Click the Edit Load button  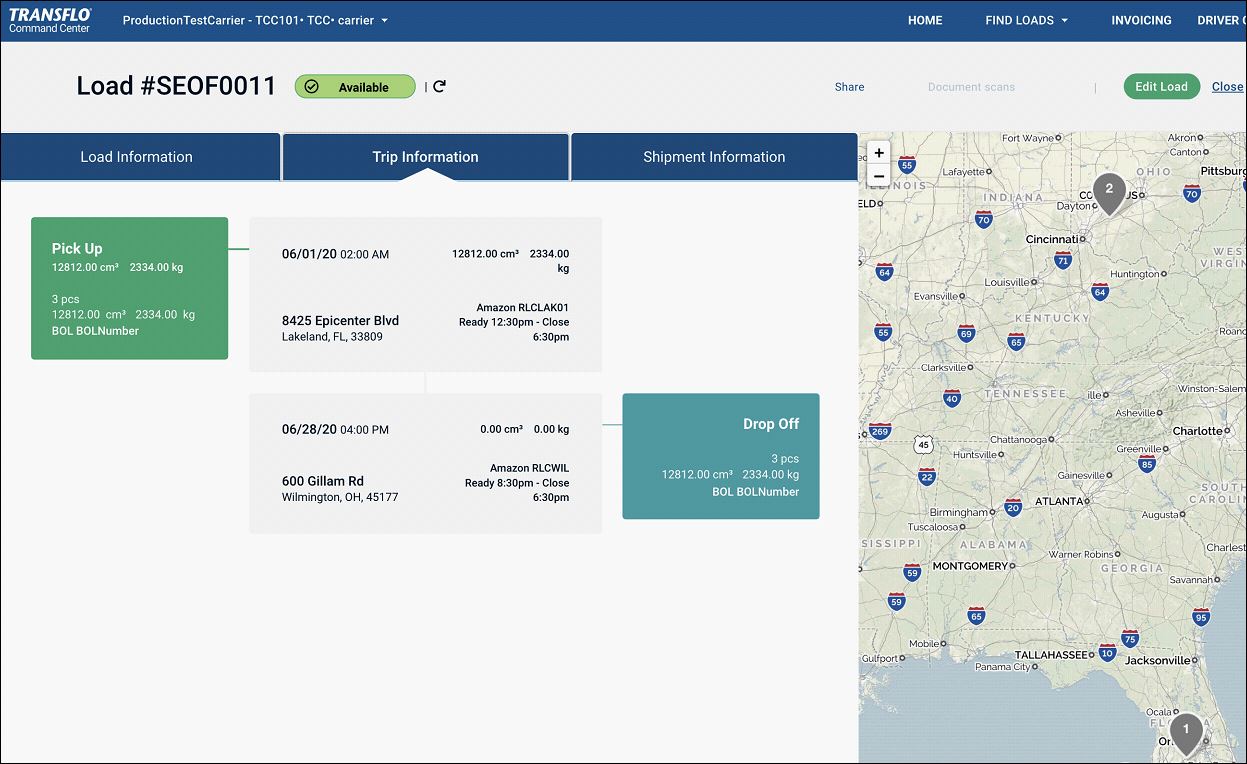pyautogui.click(x=1161, y=86)
